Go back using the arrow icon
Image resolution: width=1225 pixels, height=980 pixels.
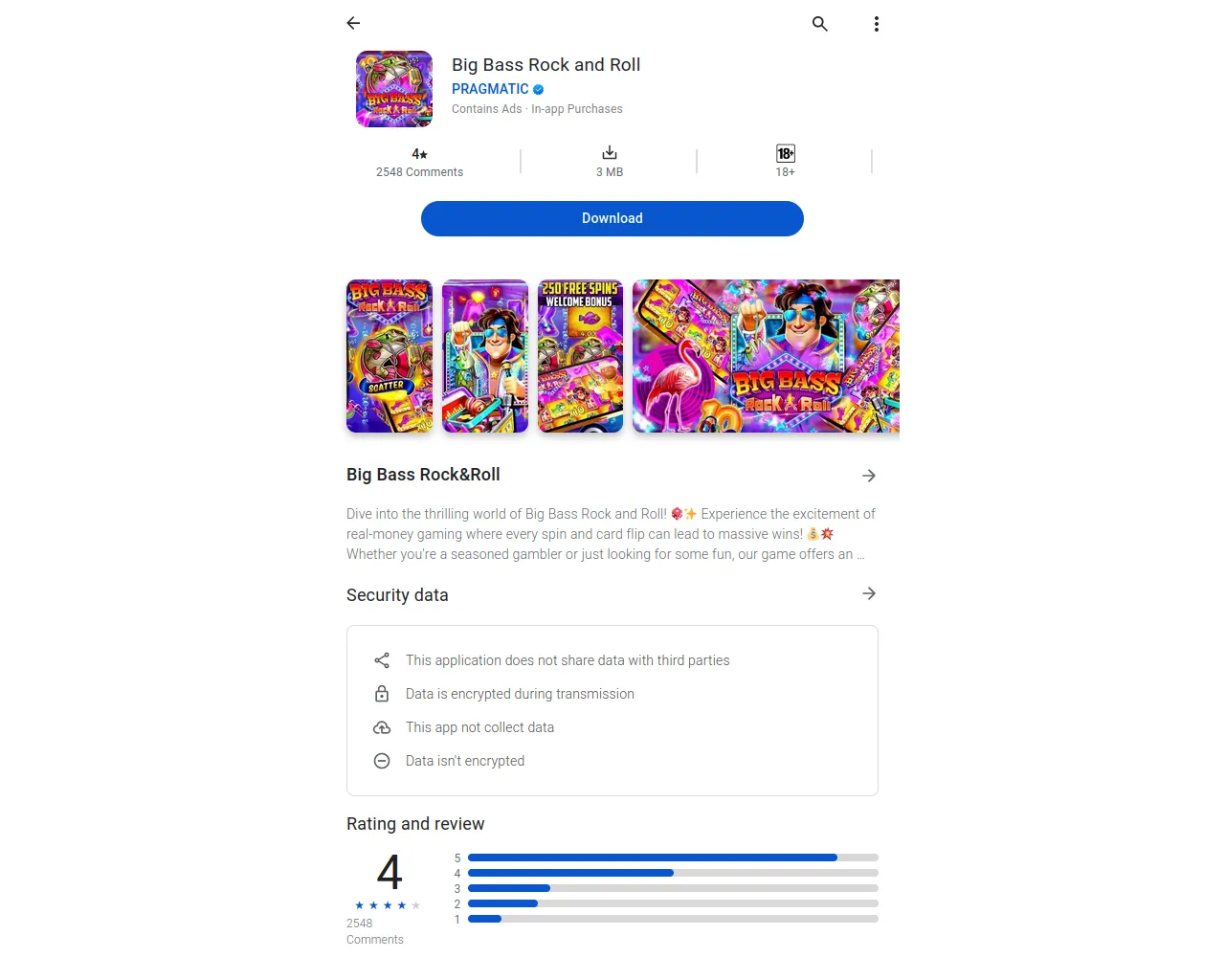(353, 23)
